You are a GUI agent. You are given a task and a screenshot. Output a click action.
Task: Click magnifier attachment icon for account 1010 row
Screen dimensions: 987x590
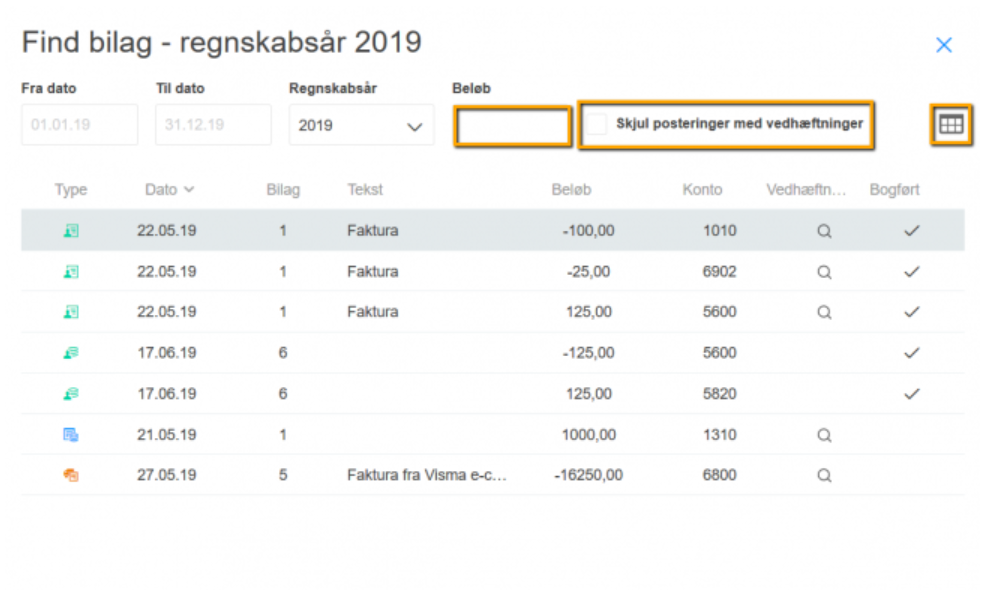coord(824,231)
